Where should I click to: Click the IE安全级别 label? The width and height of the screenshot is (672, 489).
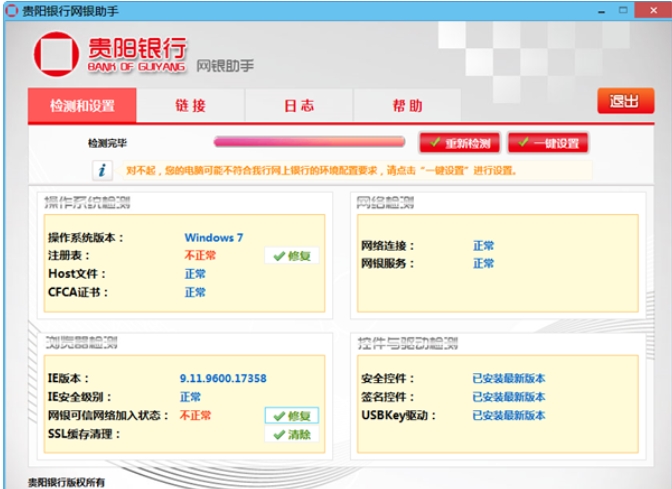click(79, 397)
